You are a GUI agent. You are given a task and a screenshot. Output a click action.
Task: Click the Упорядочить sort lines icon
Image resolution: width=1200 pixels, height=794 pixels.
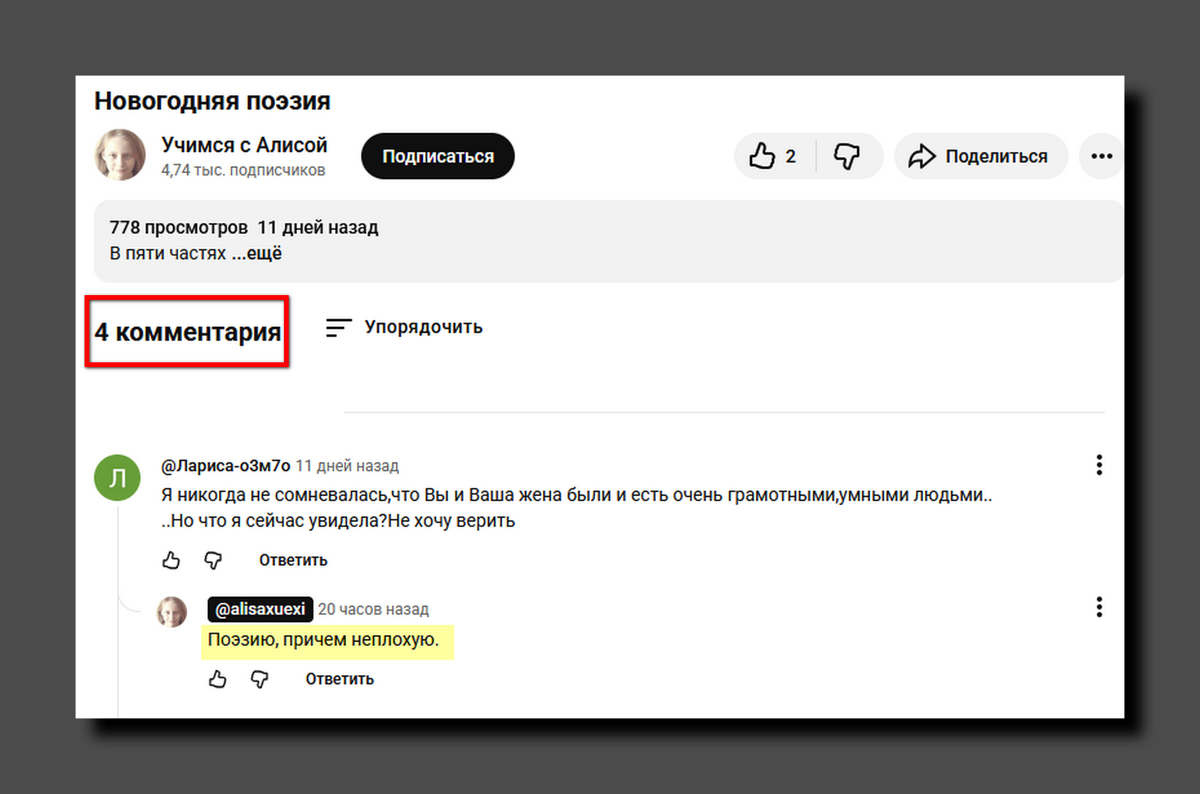click(337, 327)
